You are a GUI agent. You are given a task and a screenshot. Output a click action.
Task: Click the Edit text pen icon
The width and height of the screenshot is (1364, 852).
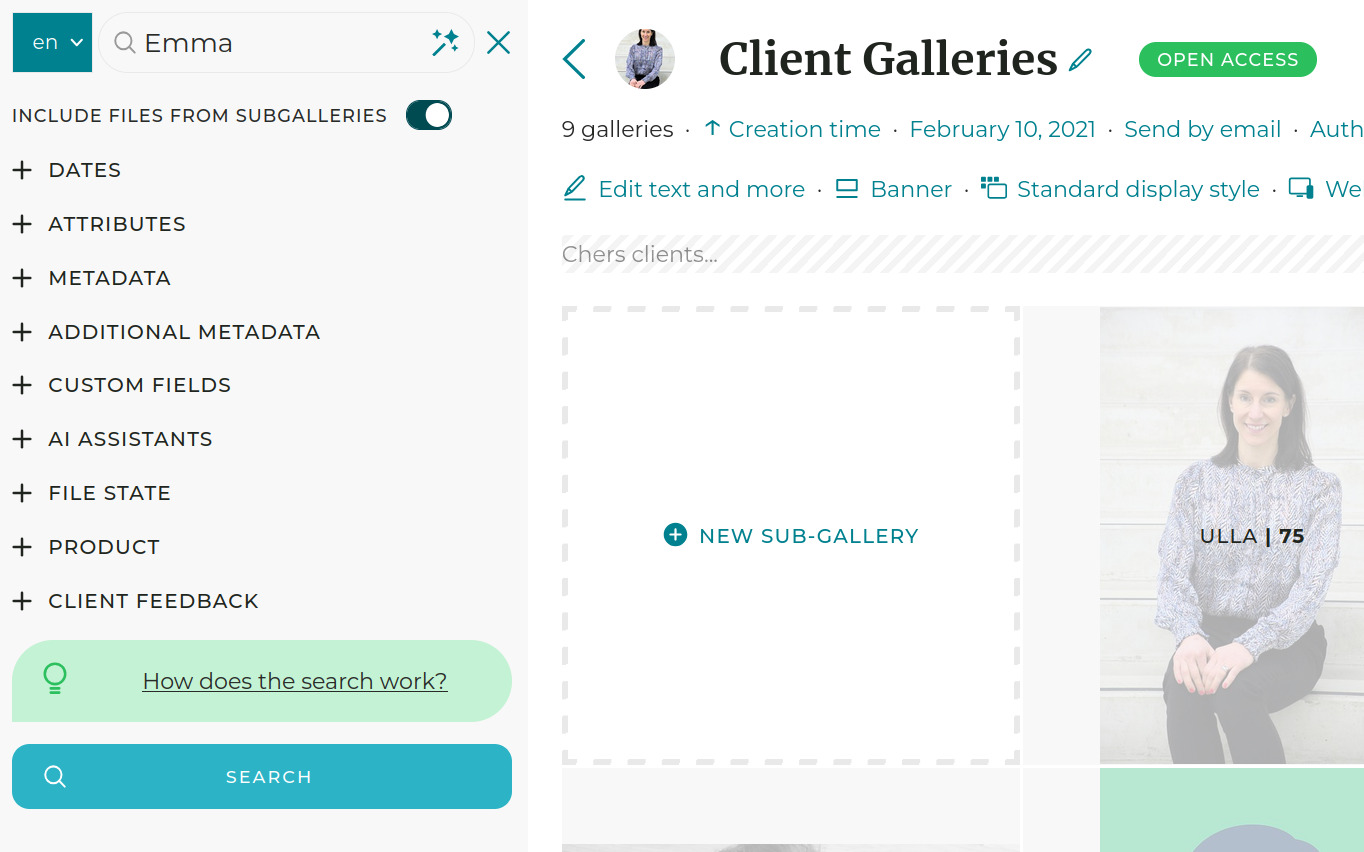click(574, 188)
